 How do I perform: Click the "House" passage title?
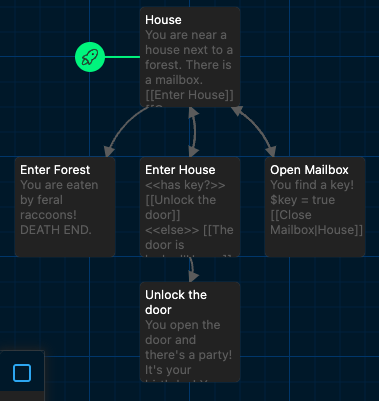click(163, 20)
